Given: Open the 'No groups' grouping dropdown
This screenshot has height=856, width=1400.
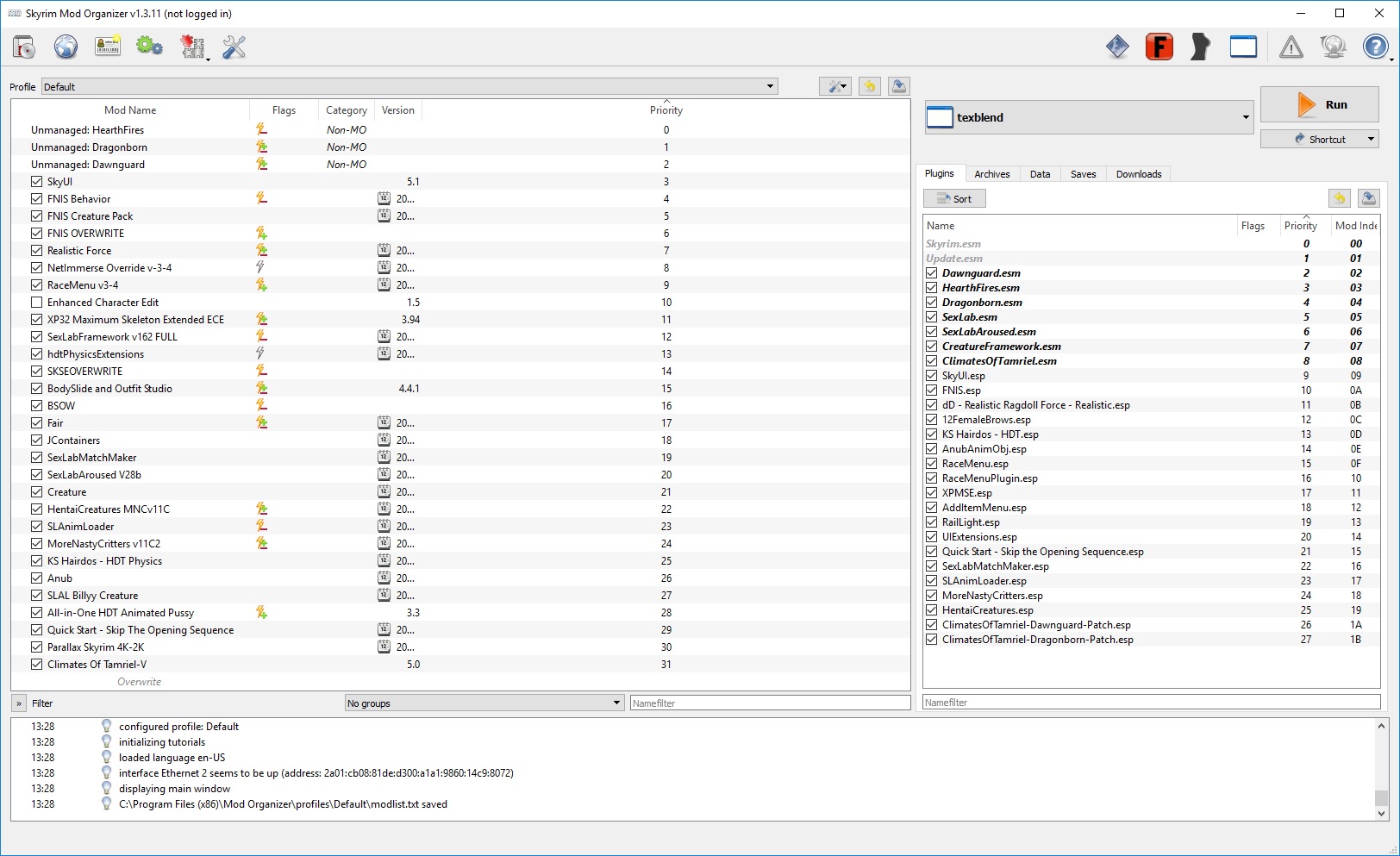Looking at the screenshot, I should (x=484, y=703).
